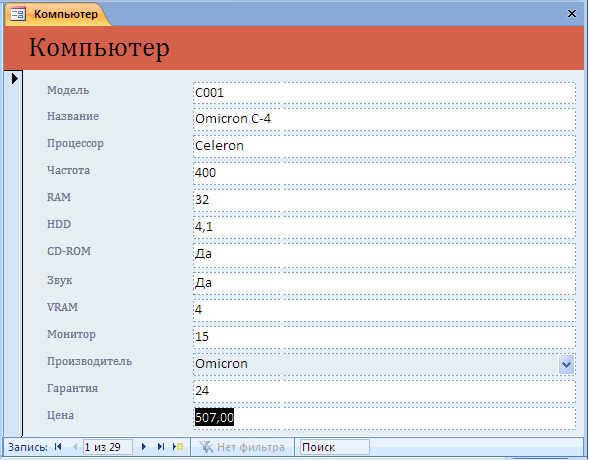Viewport: 589px width, 460px height.
Task: Click the Монитор label
Action: (71, 335)
